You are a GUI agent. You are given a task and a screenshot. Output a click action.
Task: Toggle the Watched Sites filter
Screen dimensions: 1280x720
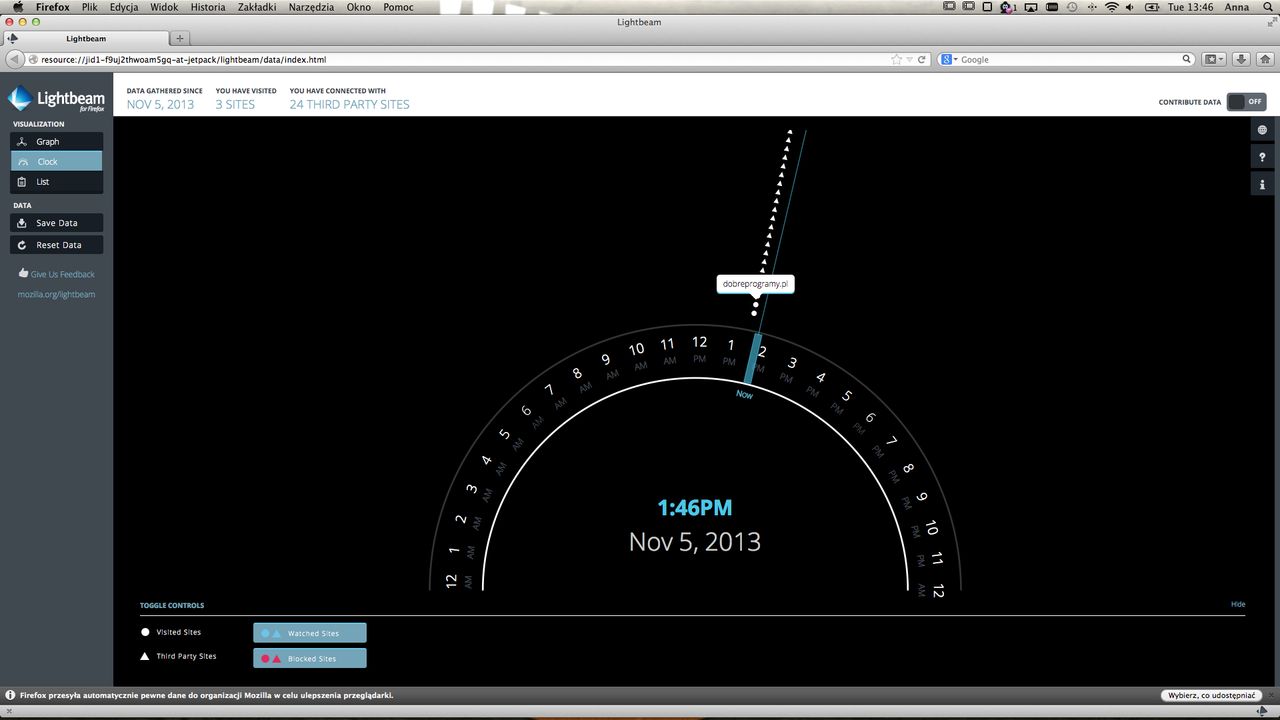point(310,633)
